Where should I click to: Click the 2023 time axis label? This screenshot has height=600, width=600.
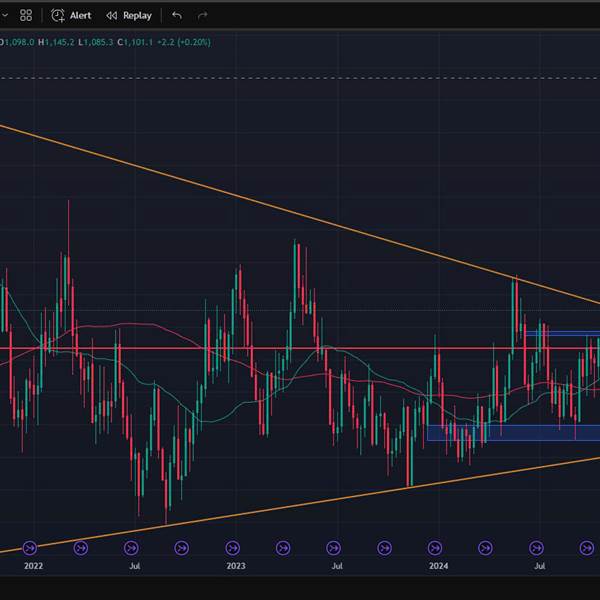point(236,566)
